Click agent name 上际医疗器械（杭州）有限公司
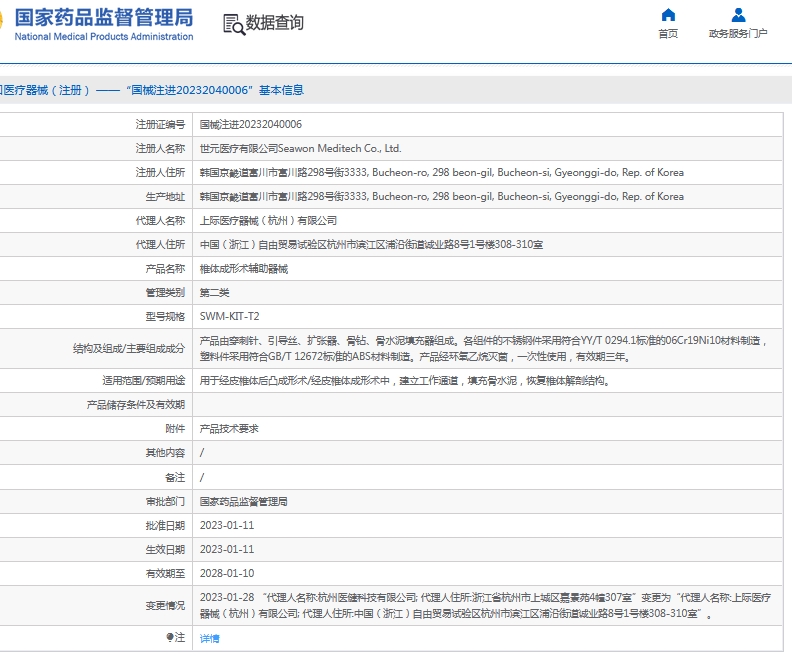Screen dimensions: 792x658 pyautogui.click(x=268, y=221)
